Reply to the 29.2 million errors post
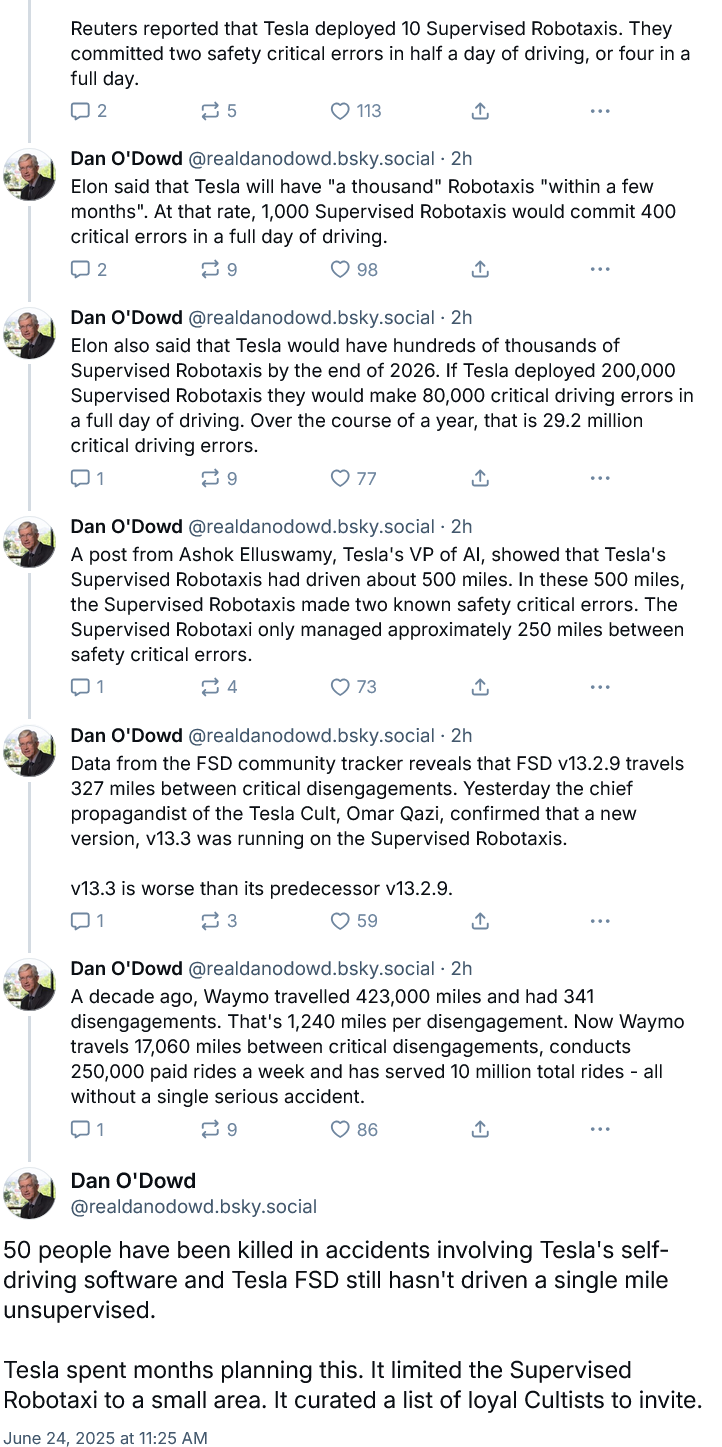 click(87, 479)
